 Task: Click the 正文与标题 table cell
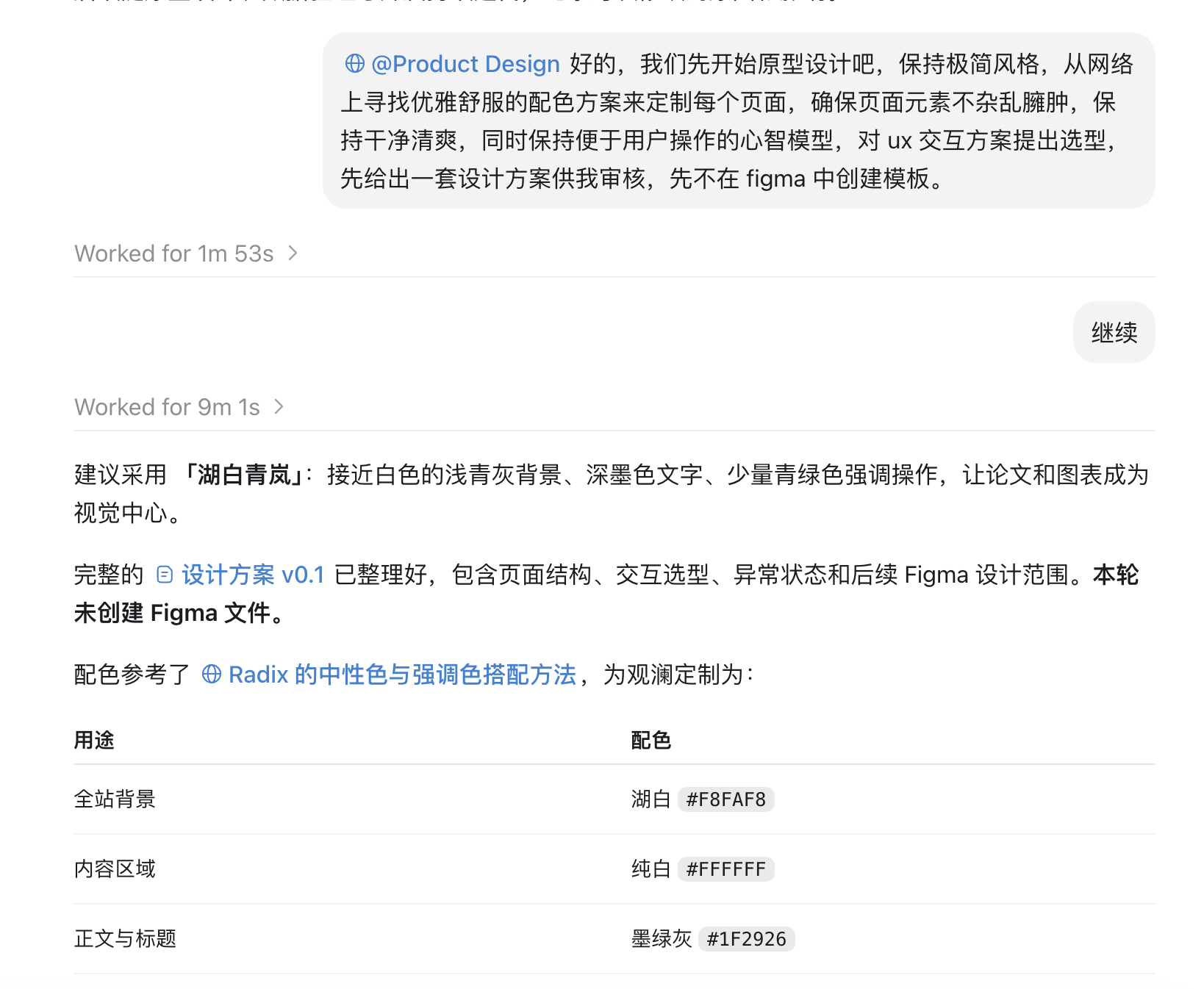pyautogui.click(x=126, y=939)
